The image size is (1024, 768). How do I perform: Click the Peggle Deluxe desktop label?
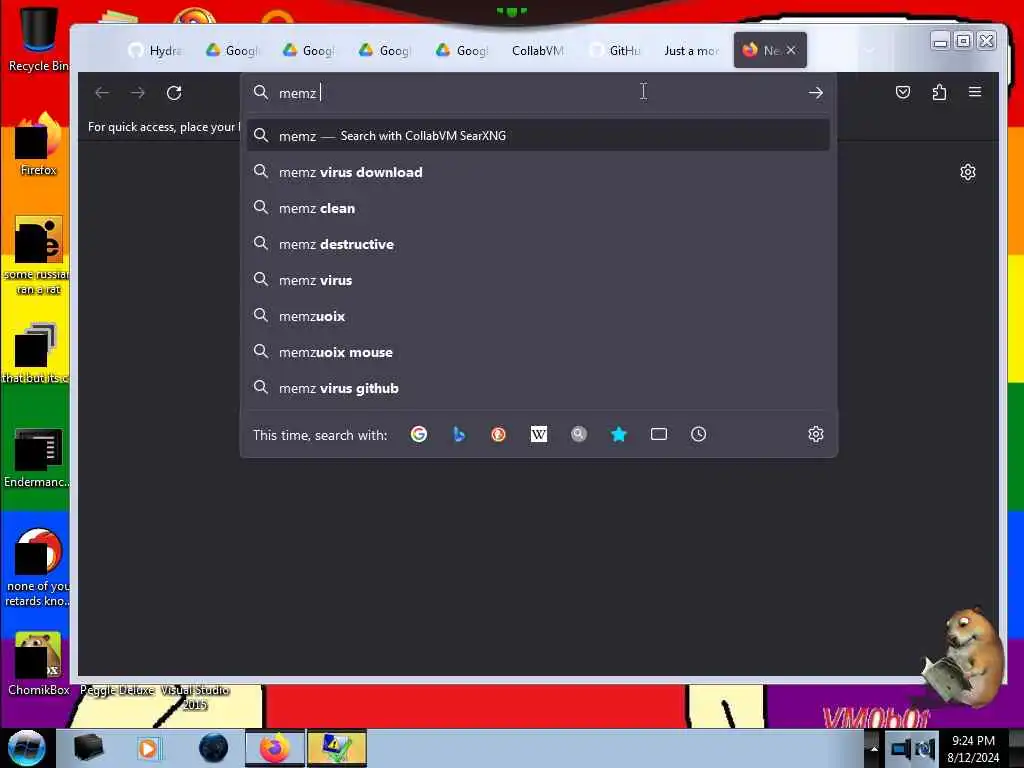(117, 690)
